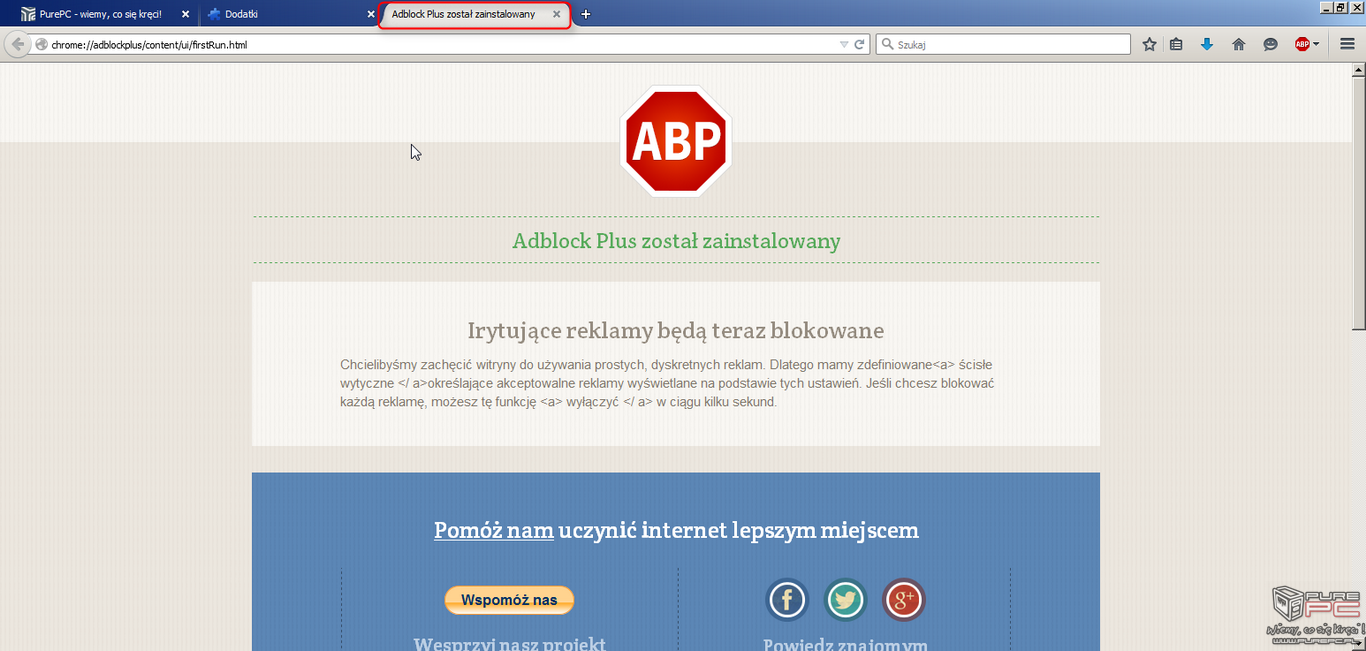Close the Dodatki tab

pyautogui.click(x=371, y=14)
